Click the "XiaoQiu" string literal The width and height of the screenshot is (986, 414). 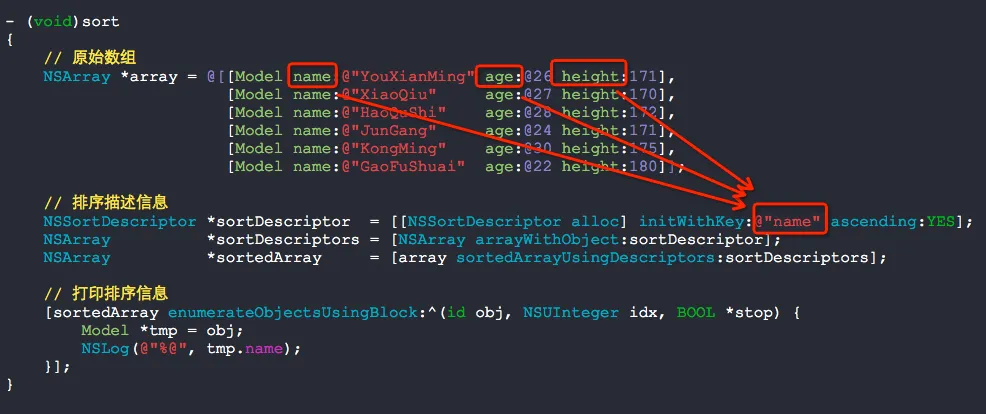click(x=389, y=95)
